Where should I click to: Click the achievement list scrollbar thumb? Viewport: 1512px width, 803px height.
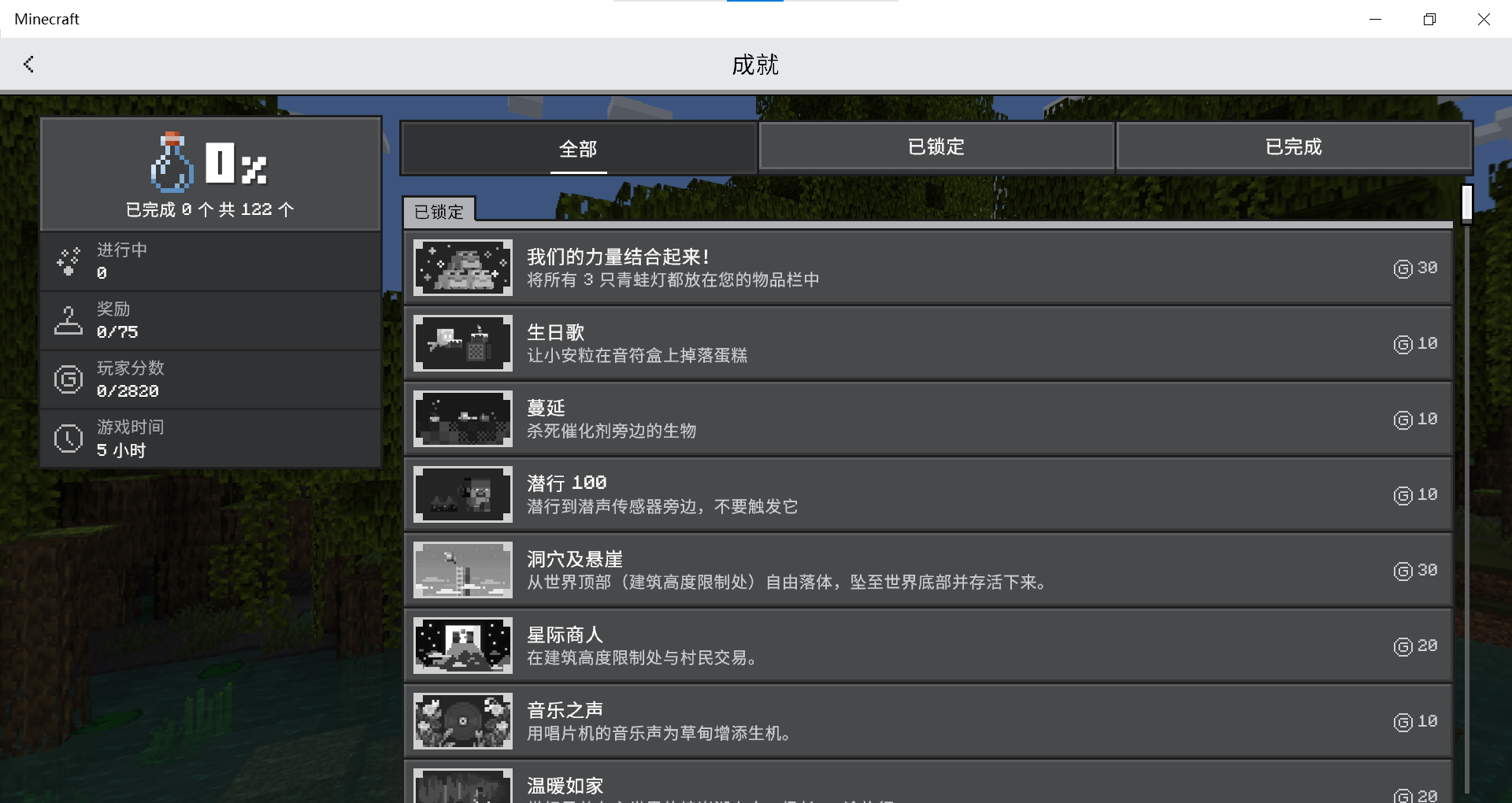tap(1467, 204)
